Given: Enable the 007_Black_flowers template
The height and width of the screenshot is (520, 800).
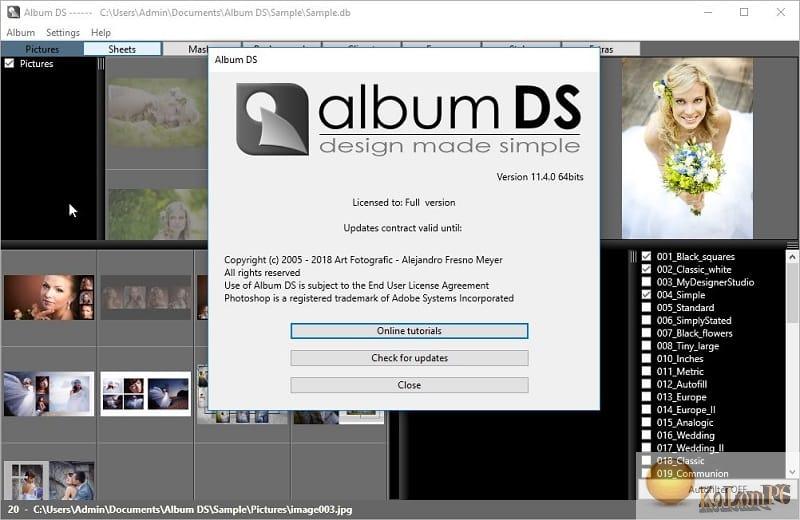Looking at the screenshot, I should tap(646, 333).
